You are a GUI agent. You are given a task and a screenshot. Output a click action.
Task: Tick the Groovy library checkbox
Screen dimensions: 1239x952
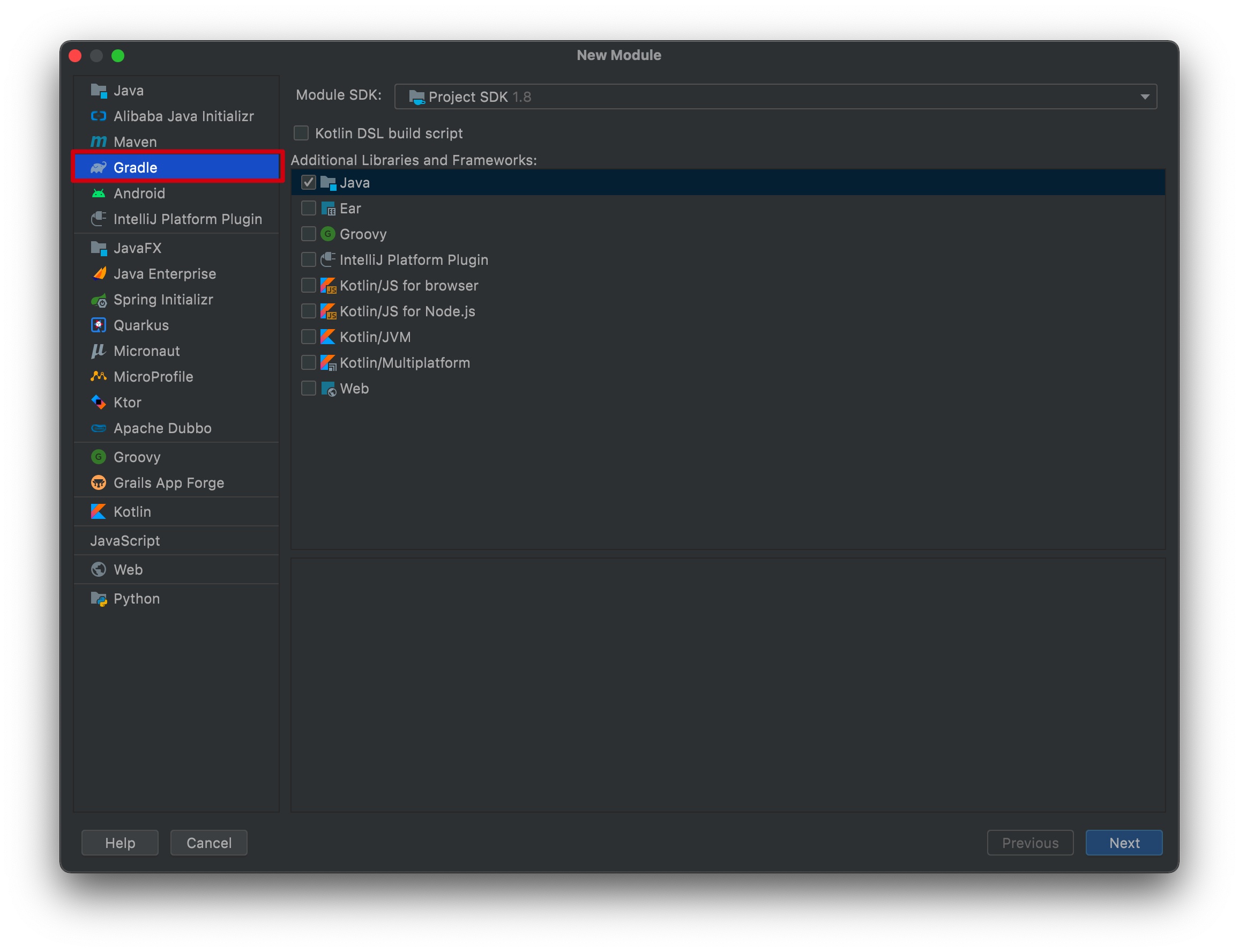click(x=308, y=234)
